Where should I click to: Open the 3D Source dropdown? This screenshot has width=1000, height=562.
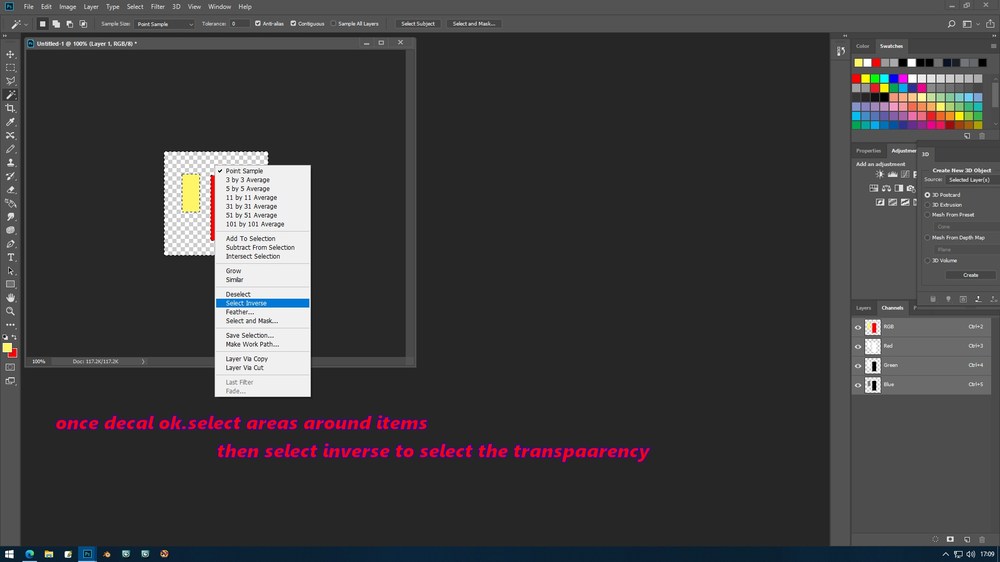972,180
